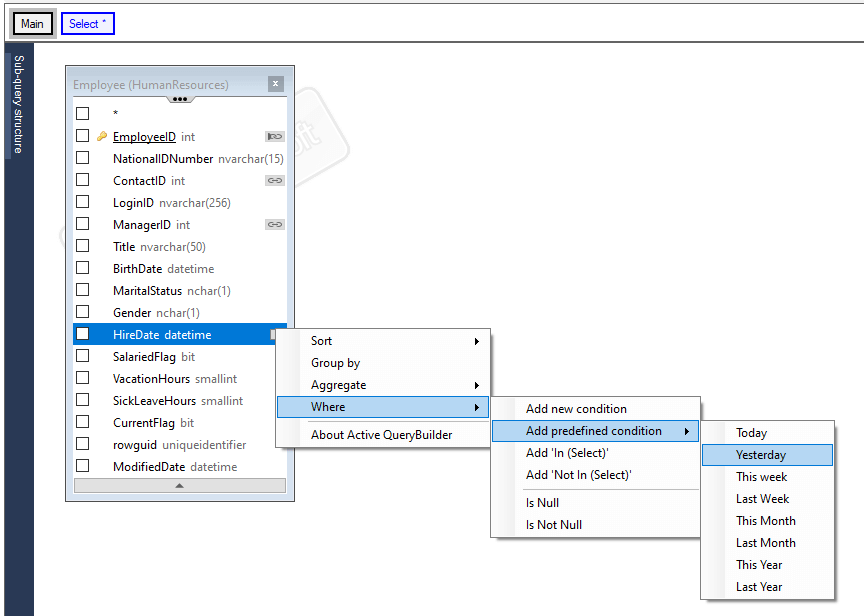Enable the BirthDate column checkbox
The height and width of the screenshot is (616, 864).
(82, 268)
